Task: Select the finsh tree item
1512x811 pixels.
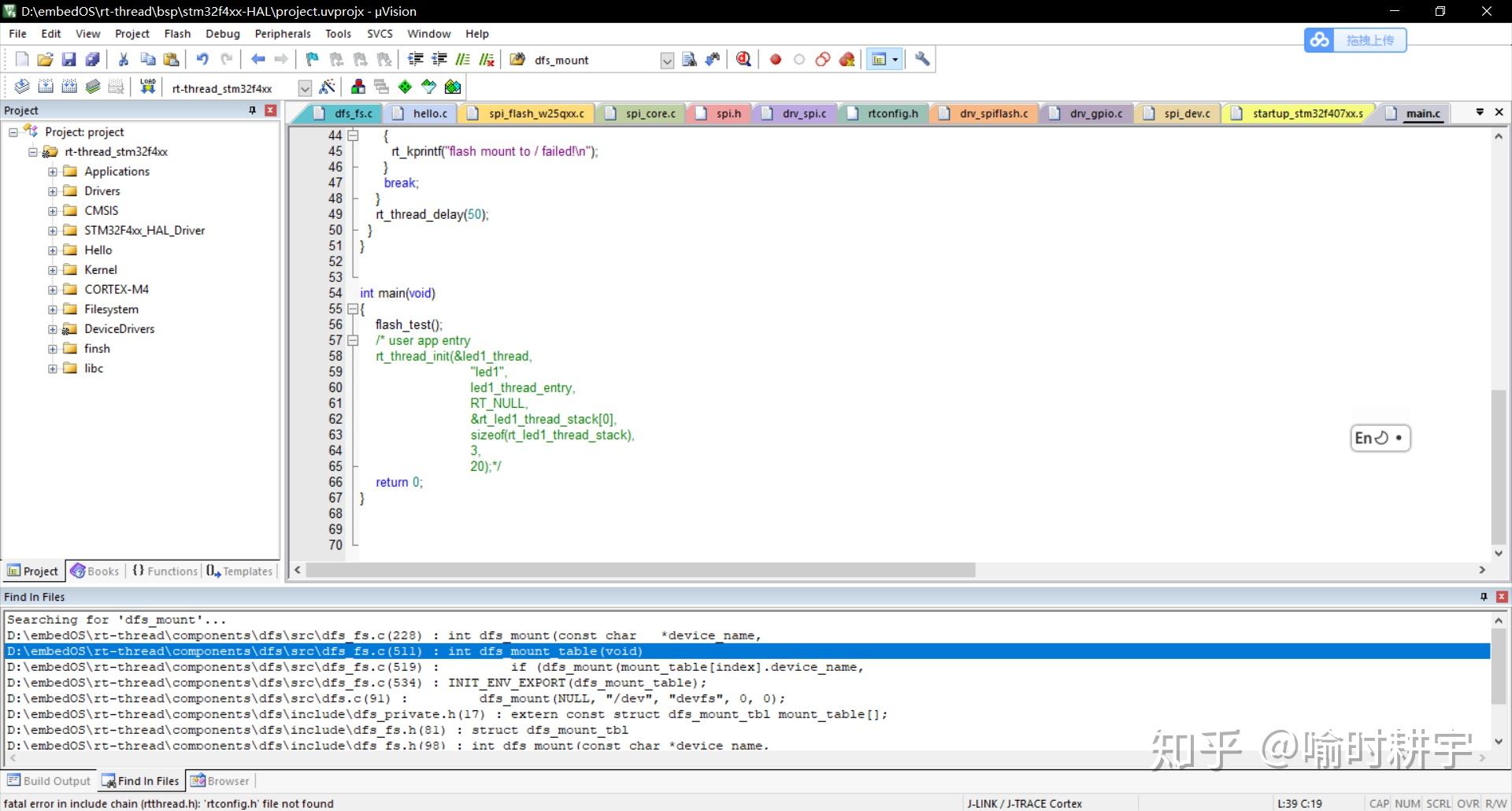Action: pos(97,348)
